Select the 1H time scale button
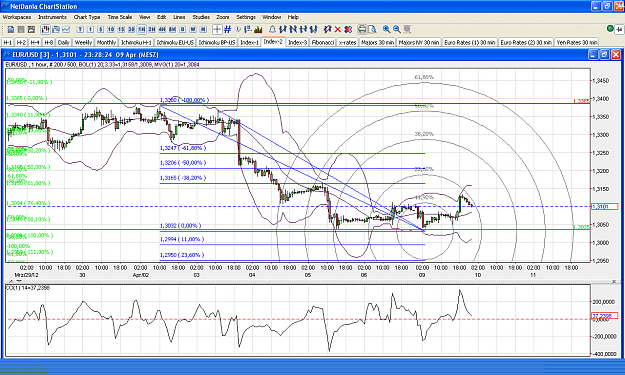The height and width of the screenshot is (375, 625). [x=142, y=29]
